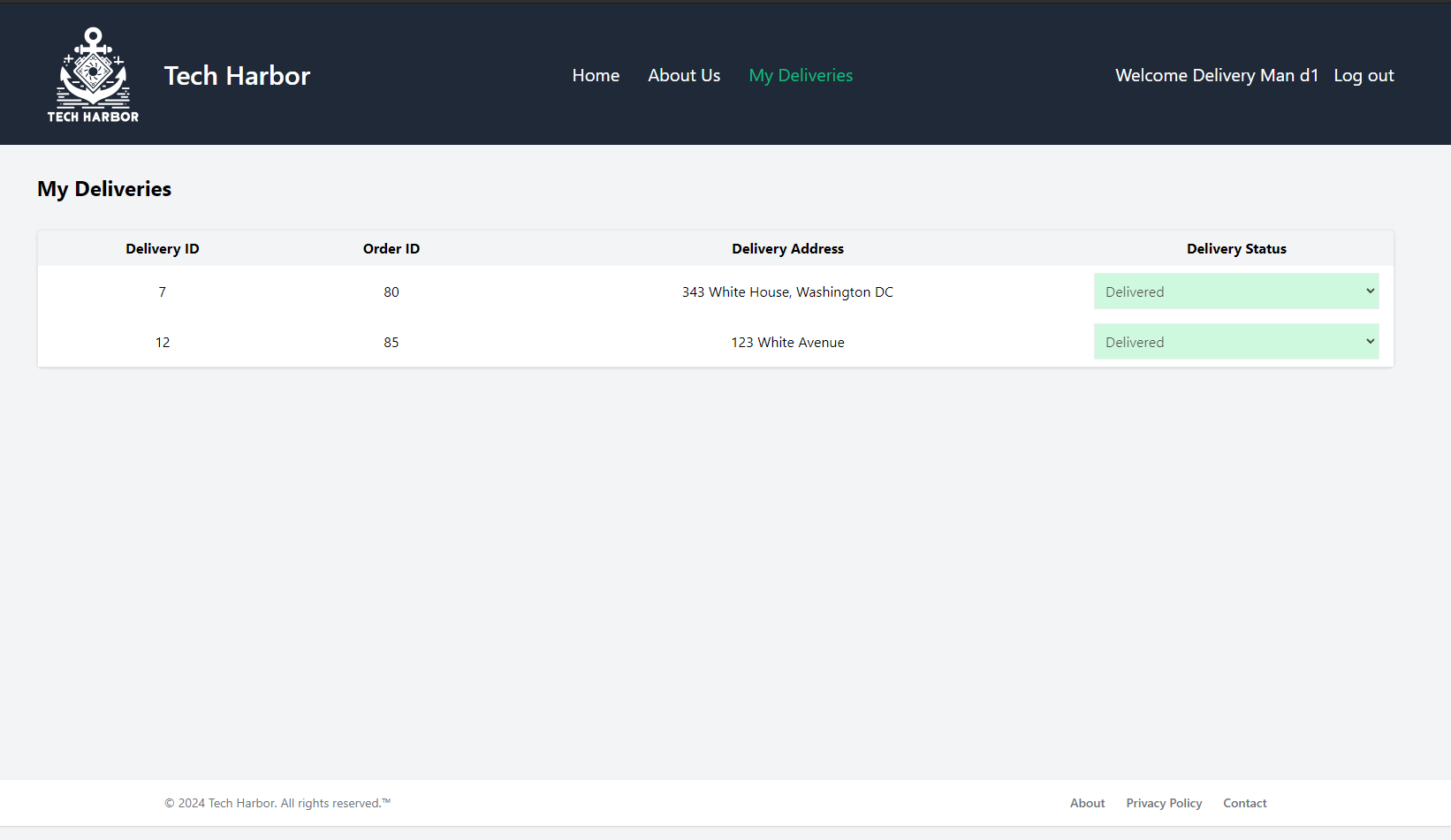The width and height of the screenshot is (1451, 840).
Task: Open status dropdown for delivery 12
Action: [x=1236, y=342]
